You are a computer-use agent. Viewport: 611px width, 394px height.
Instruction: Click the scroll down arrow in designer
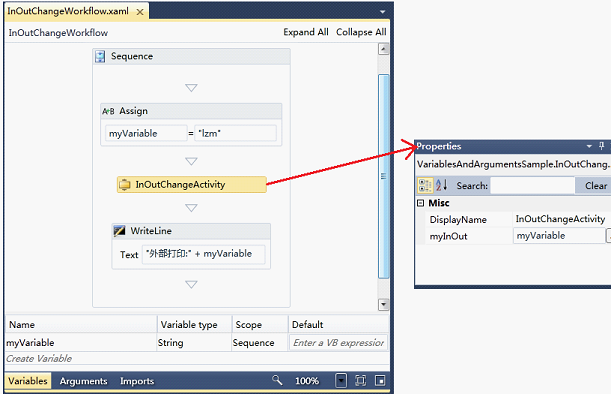coord(383,304)
